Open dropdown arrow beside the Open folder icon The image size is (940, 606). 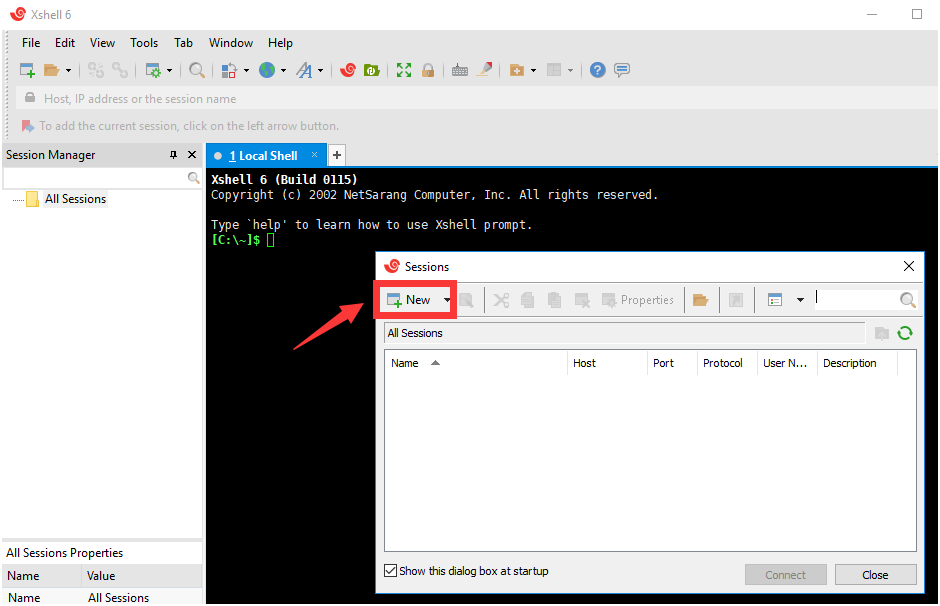(x=68, y=71)
